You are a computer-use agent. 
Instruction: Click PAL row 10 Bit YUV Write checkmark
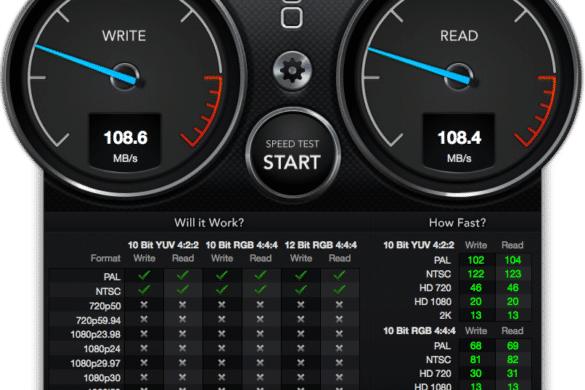[144, 276]
